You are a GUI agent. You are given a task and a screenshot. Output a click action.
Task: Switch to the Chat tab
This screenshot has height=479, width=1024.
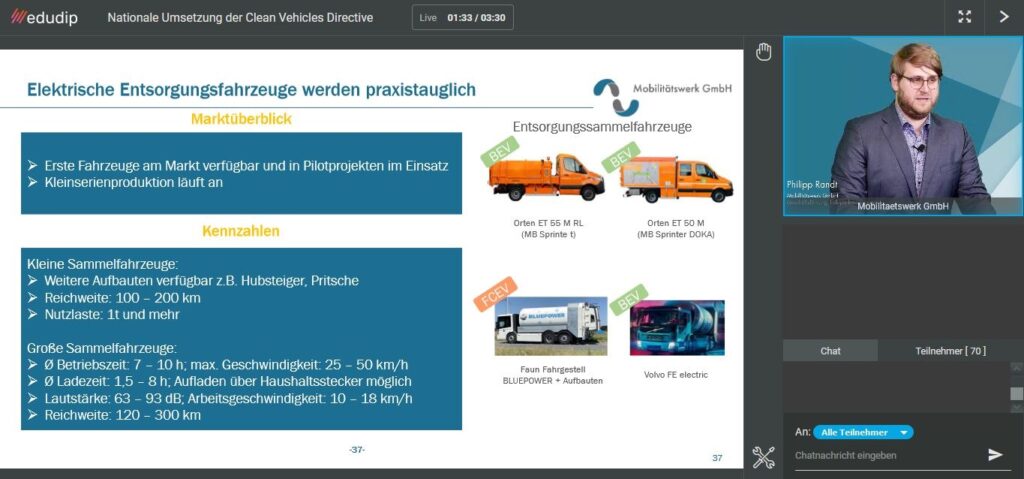pyautogui.click(x=830, y=351)
